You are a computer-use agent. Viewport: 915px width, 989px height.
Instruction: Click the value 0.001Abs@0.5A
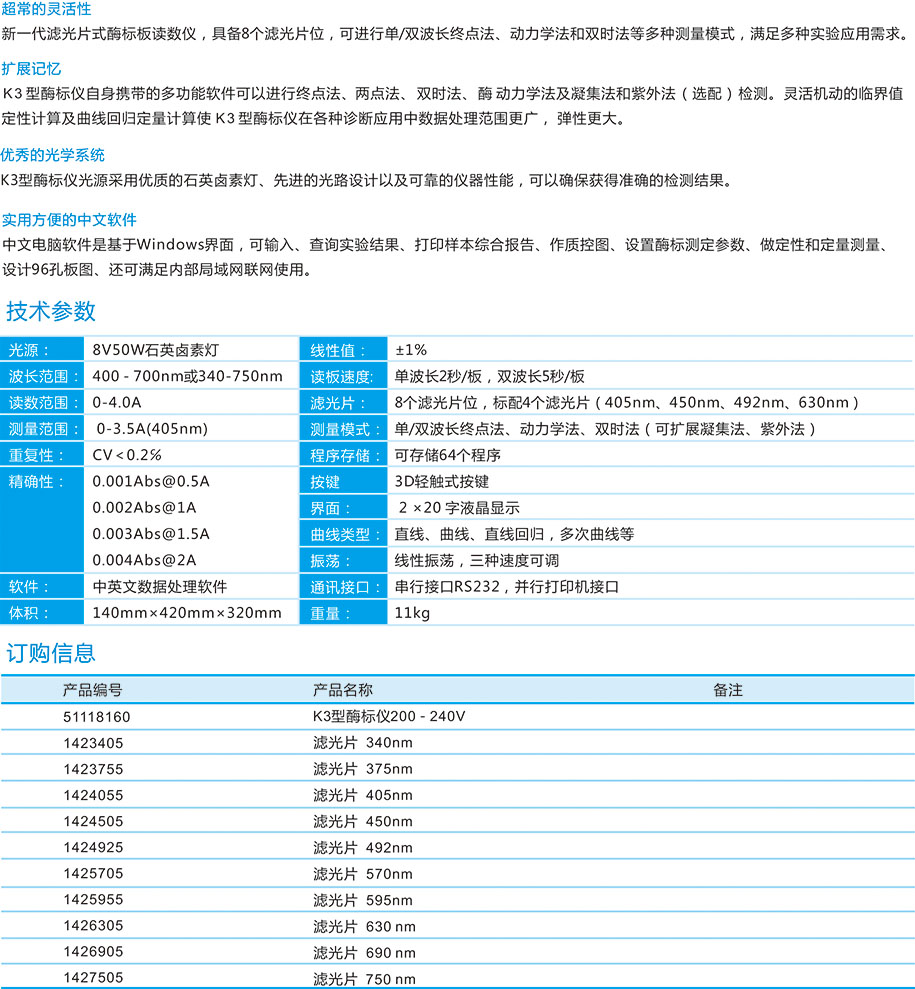(151, 481)
